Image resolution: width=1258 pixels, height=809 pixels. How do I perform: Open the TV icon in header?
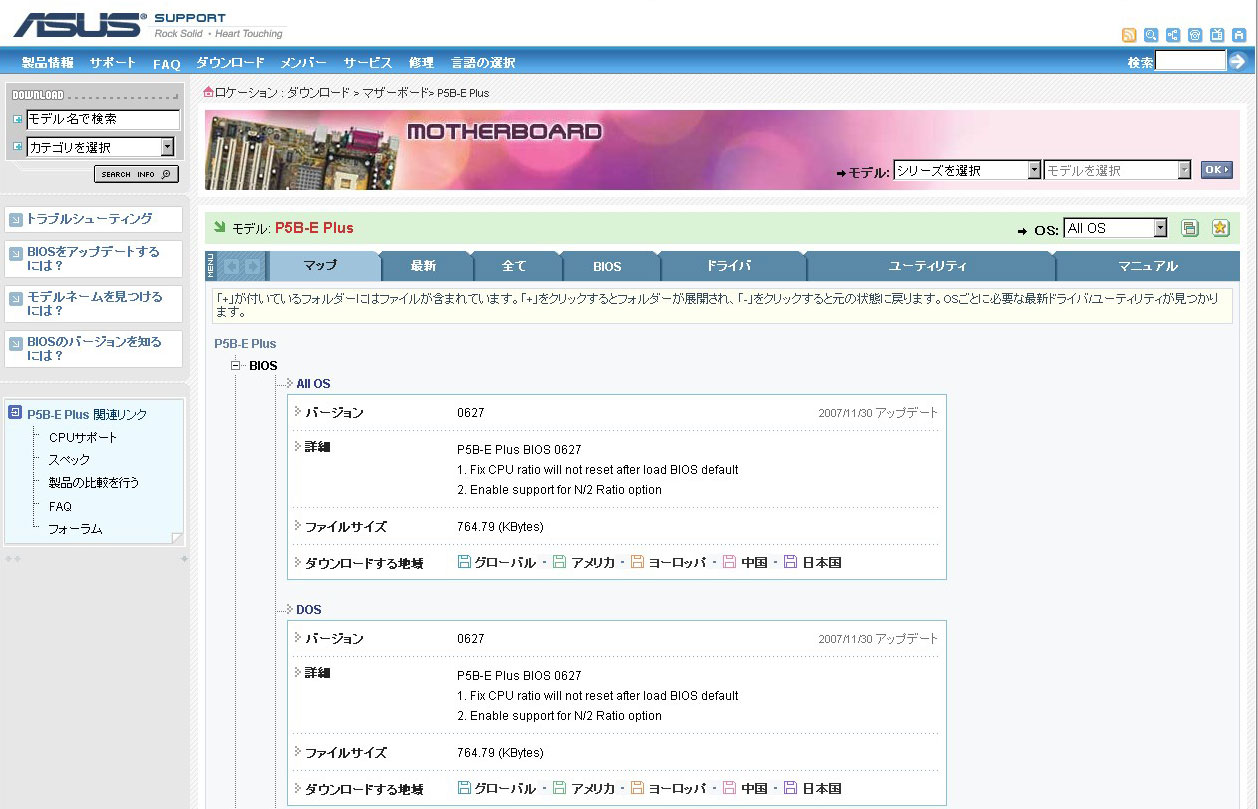pos(1217,35)
